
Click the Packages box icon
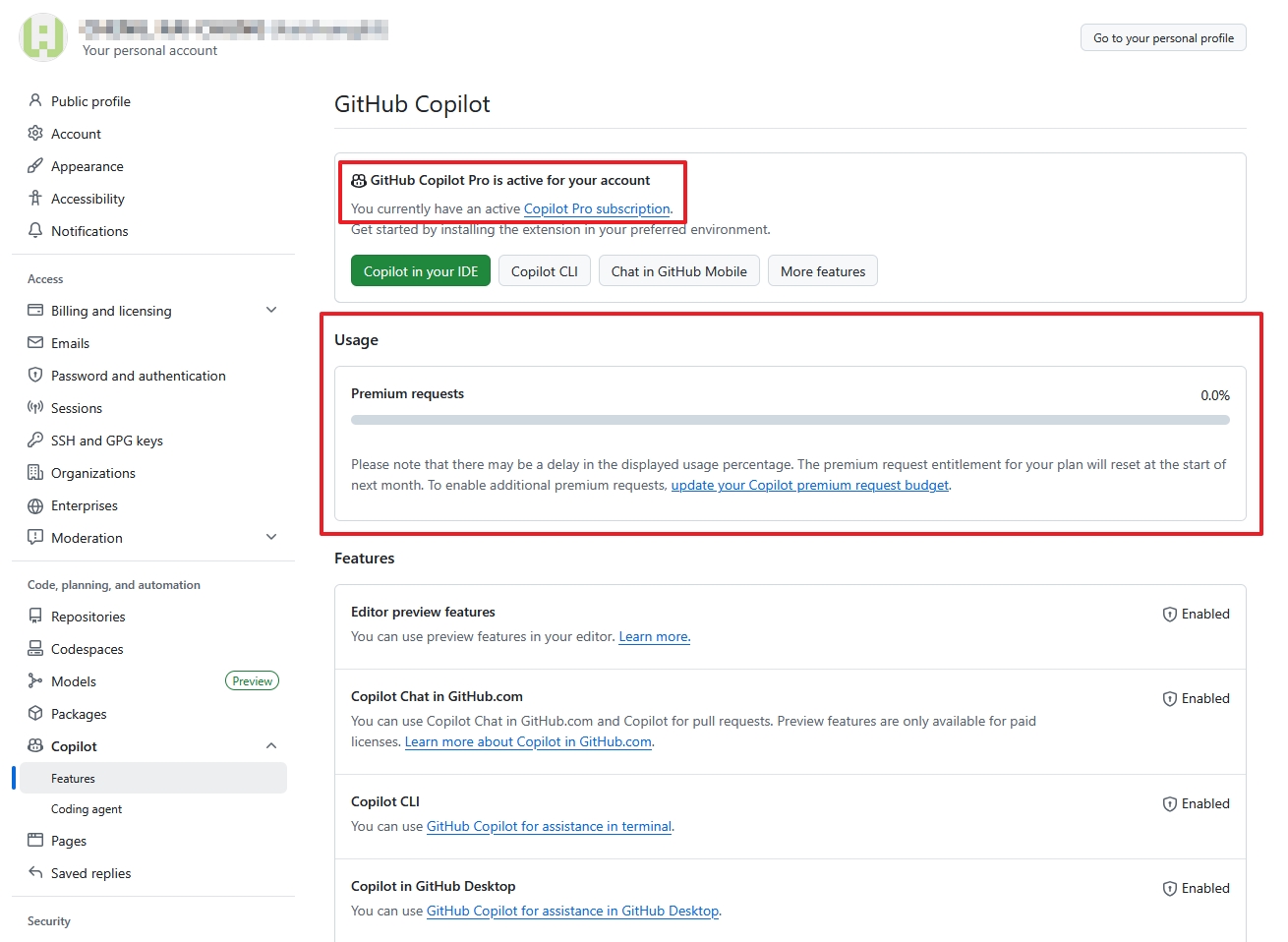pos(35,713)
